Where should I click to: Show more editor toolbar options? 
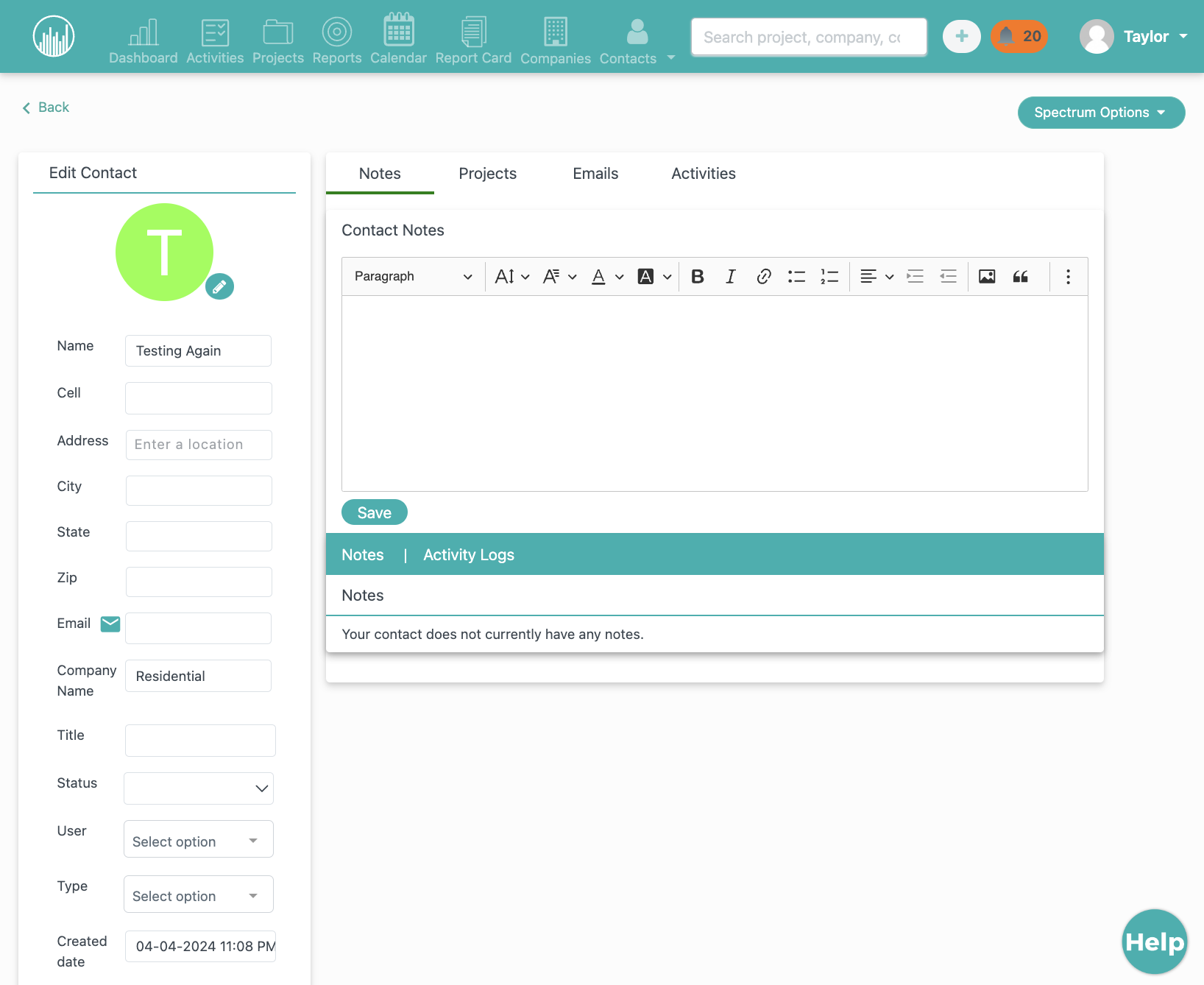1068,276
